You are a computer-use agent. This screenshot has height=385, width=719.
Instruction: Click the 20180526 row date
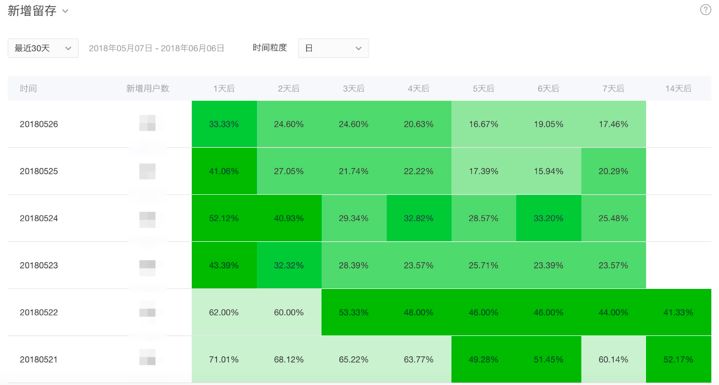[x=39, y=124]
